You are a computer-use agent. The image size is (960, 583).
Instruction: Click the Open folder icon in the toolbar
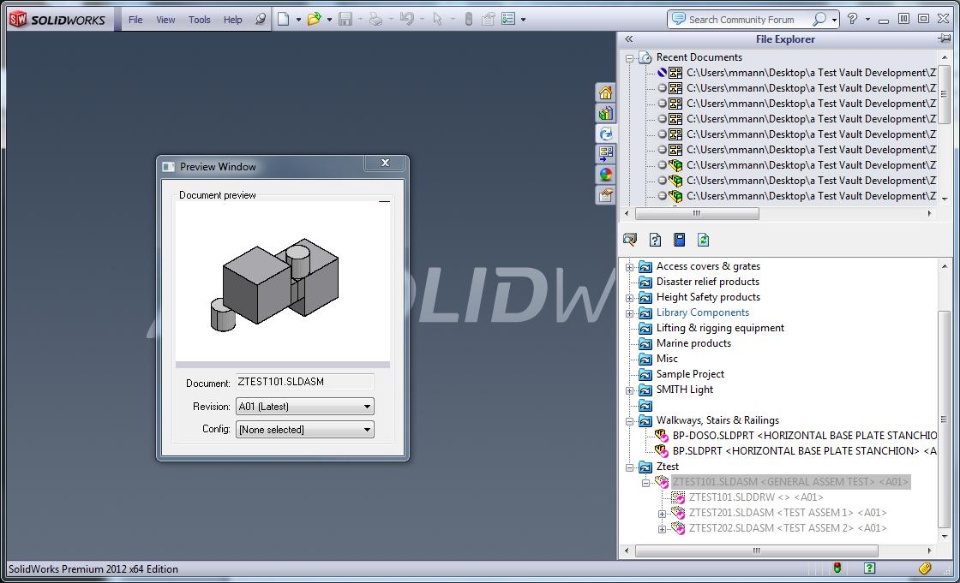(x=314, y=20)
